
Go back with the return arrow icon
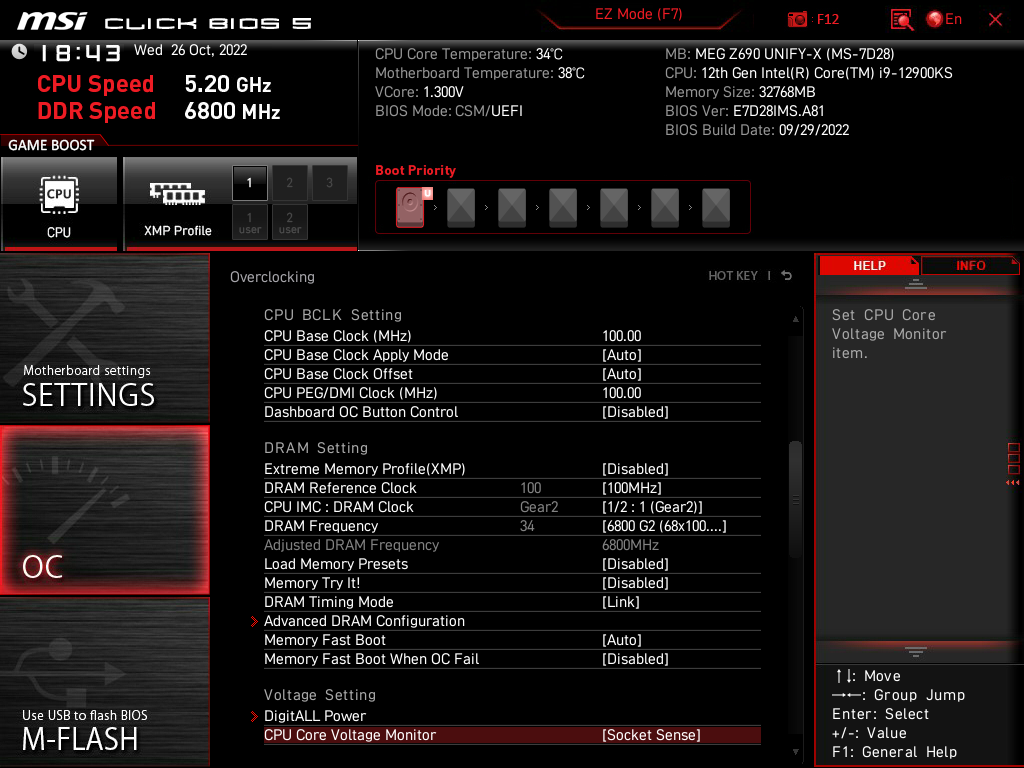(786, 276)
